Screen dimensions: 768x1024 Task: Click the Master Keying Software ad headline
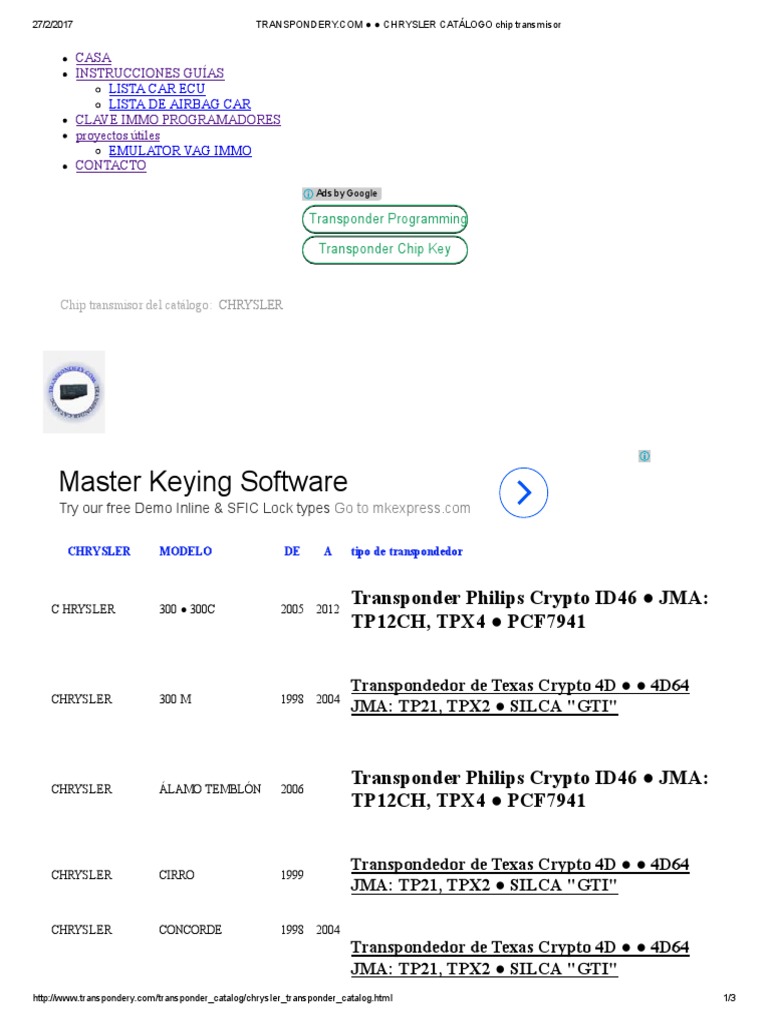click(x=203, y=481)
